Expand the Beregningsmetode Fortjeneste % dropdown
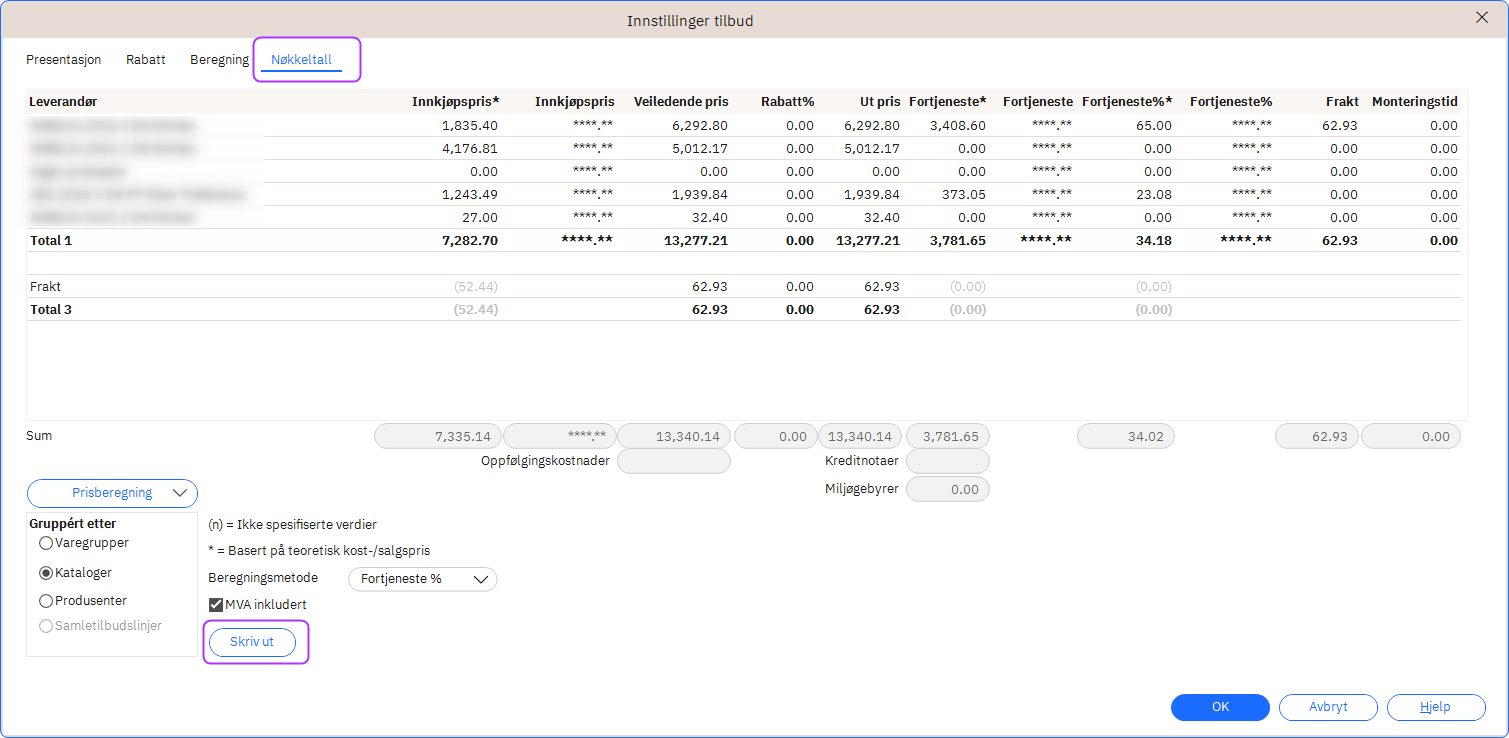The width and height of the screenshot is (1509, 738). (x=422, y=579)
